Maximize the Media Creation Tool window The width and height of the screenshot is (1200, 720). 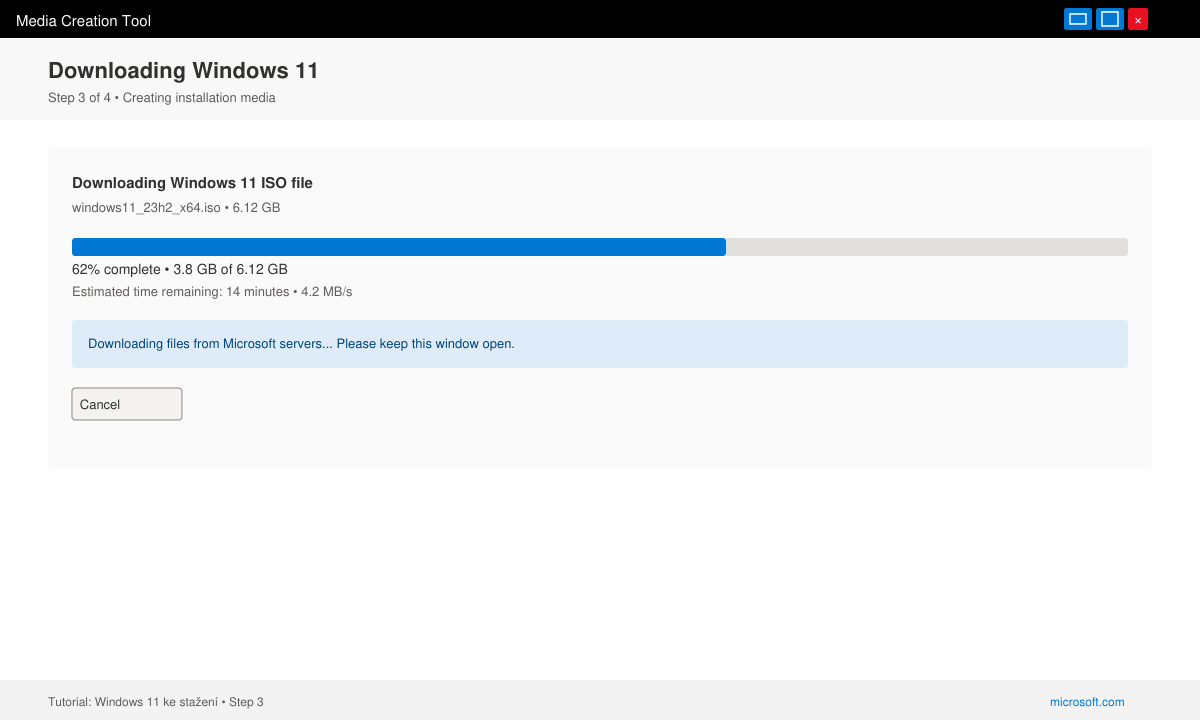[1110, 19]
